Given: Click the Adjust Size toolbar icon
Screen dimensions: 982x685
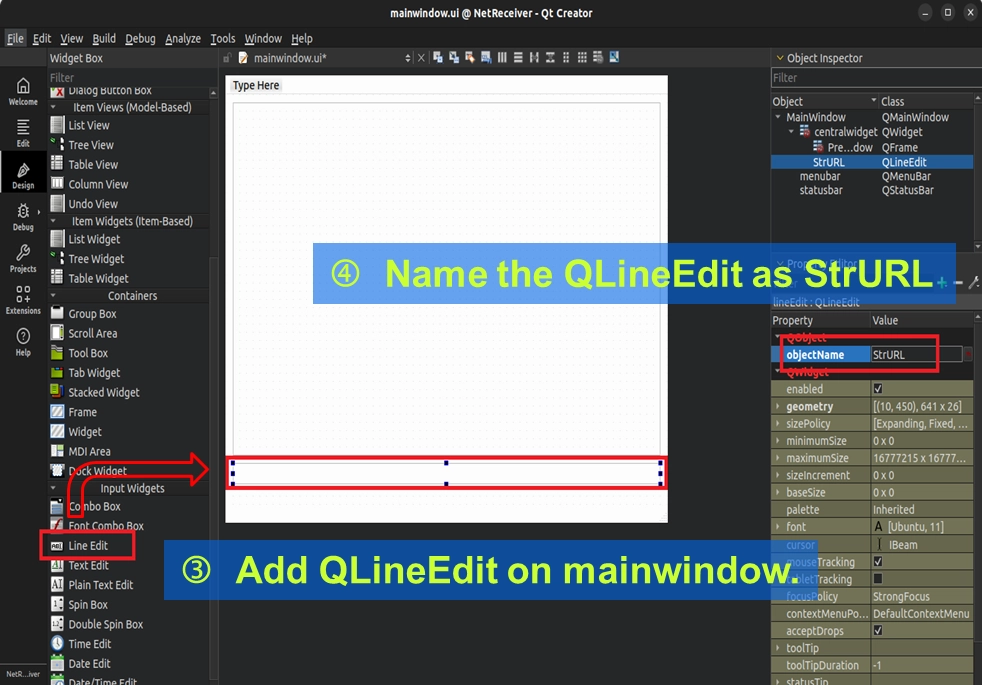Looking at the screenshot, I should pos(614,58).
